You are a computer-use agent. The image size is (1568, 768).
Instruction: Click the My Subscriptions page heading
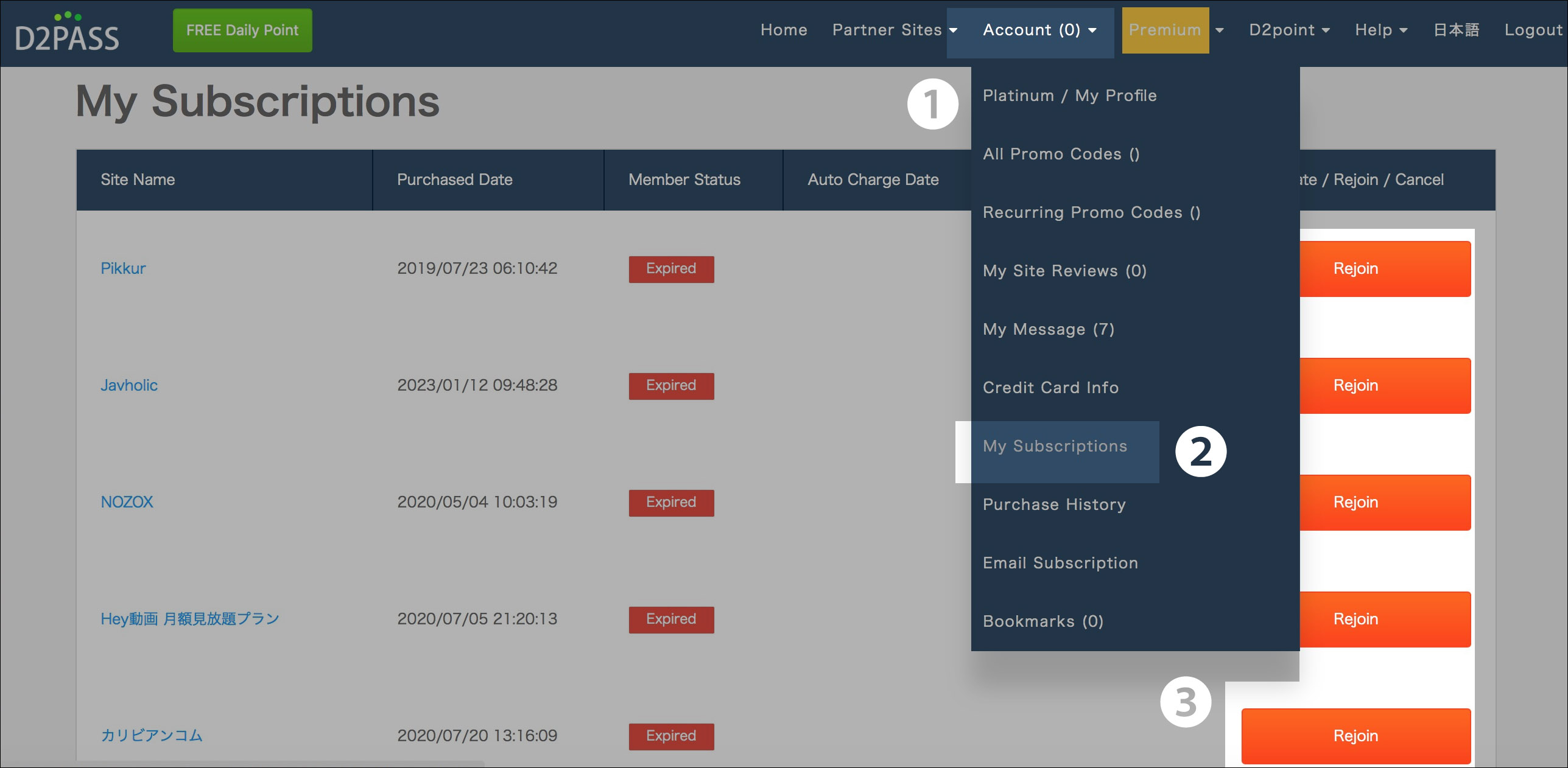pos(258,101)
